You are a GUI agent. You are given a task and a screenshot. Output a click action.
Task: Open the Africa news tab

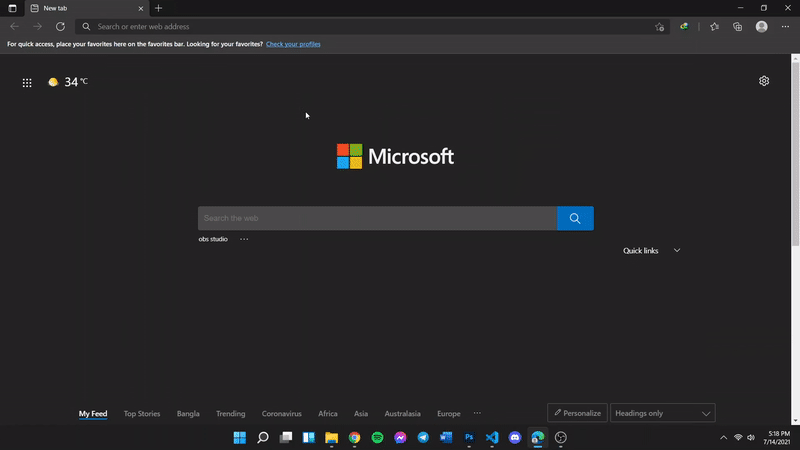(x=328, y=413)
